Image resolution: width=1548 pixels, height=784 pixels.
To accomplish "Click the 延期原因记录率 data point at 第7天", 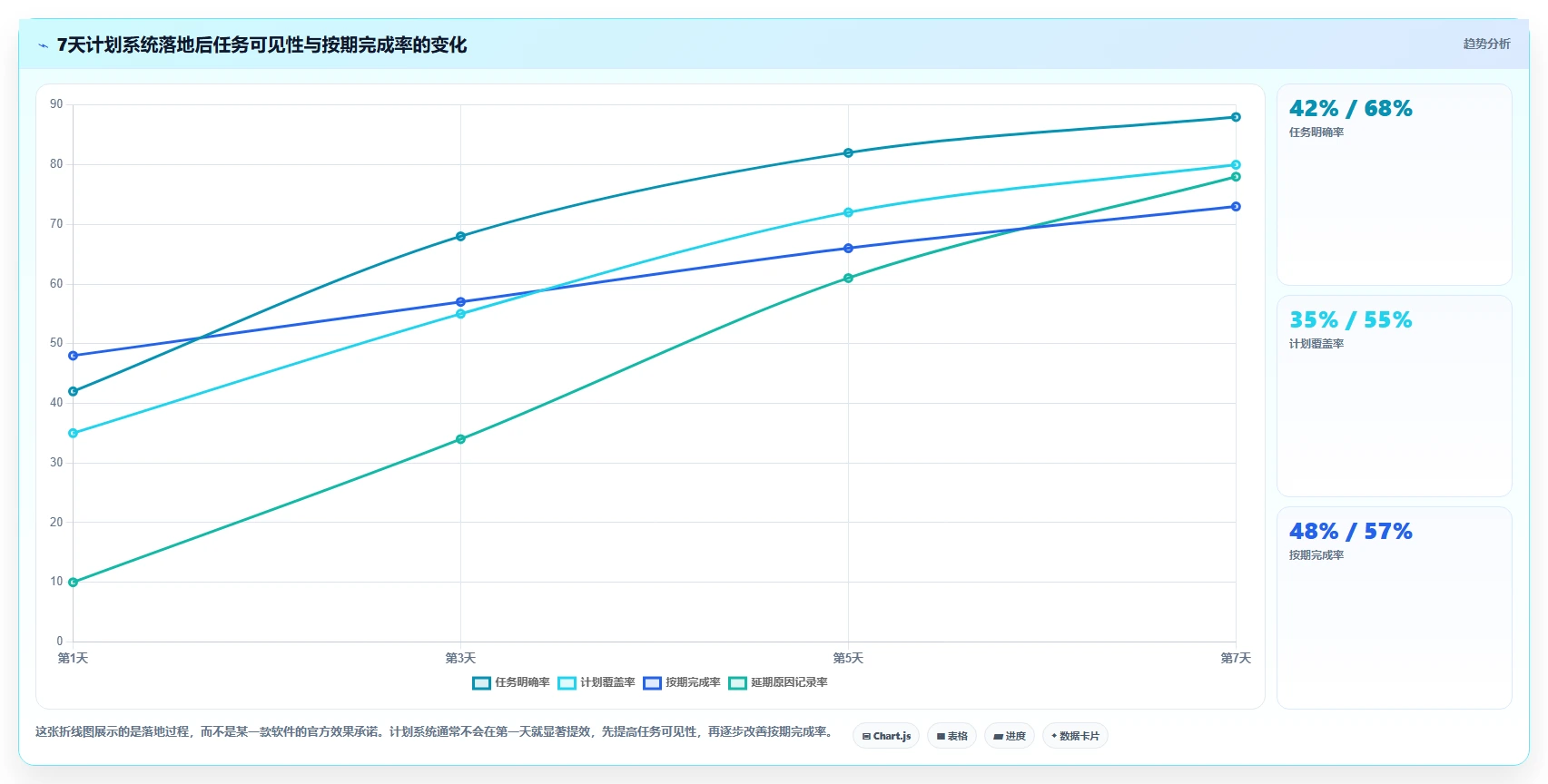I will (x=1236, y=177).
